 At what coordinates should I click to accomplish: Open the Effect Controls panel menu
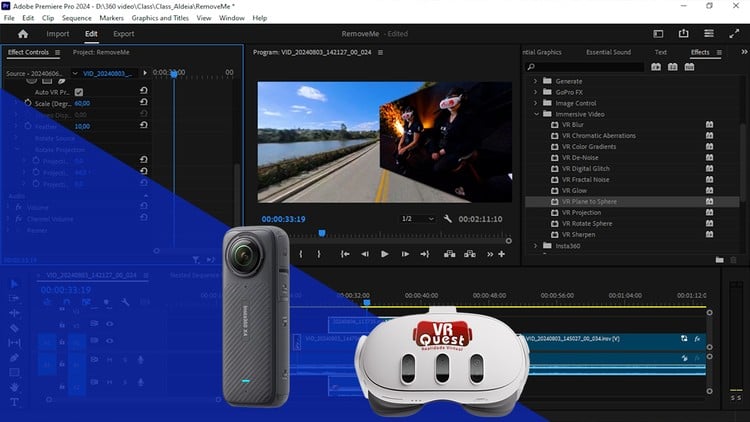click(57, 52)
